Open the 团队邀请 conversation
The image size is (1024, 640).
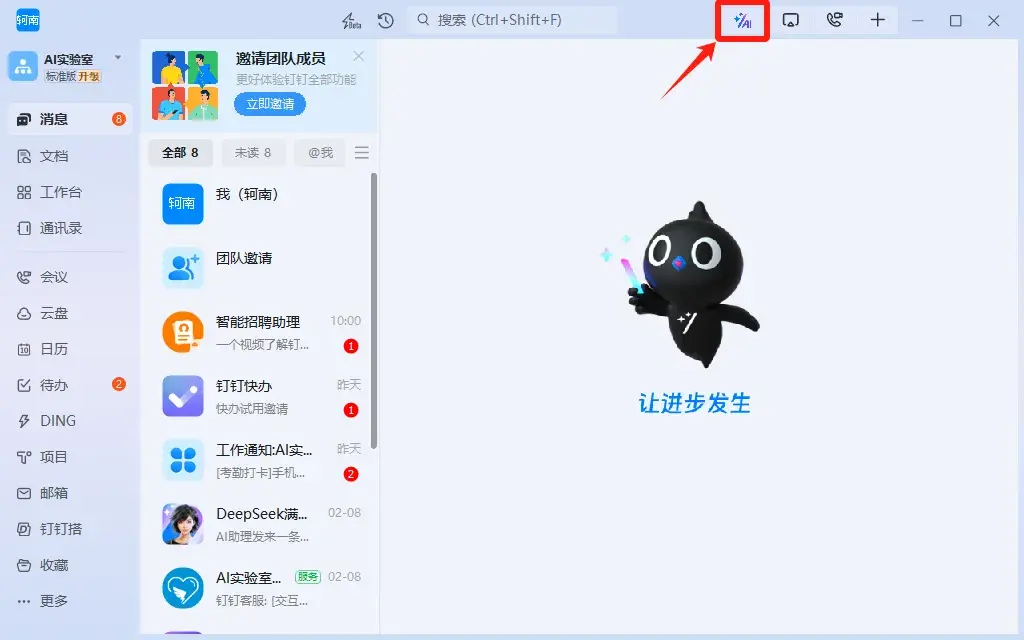(x=259, y=268)
